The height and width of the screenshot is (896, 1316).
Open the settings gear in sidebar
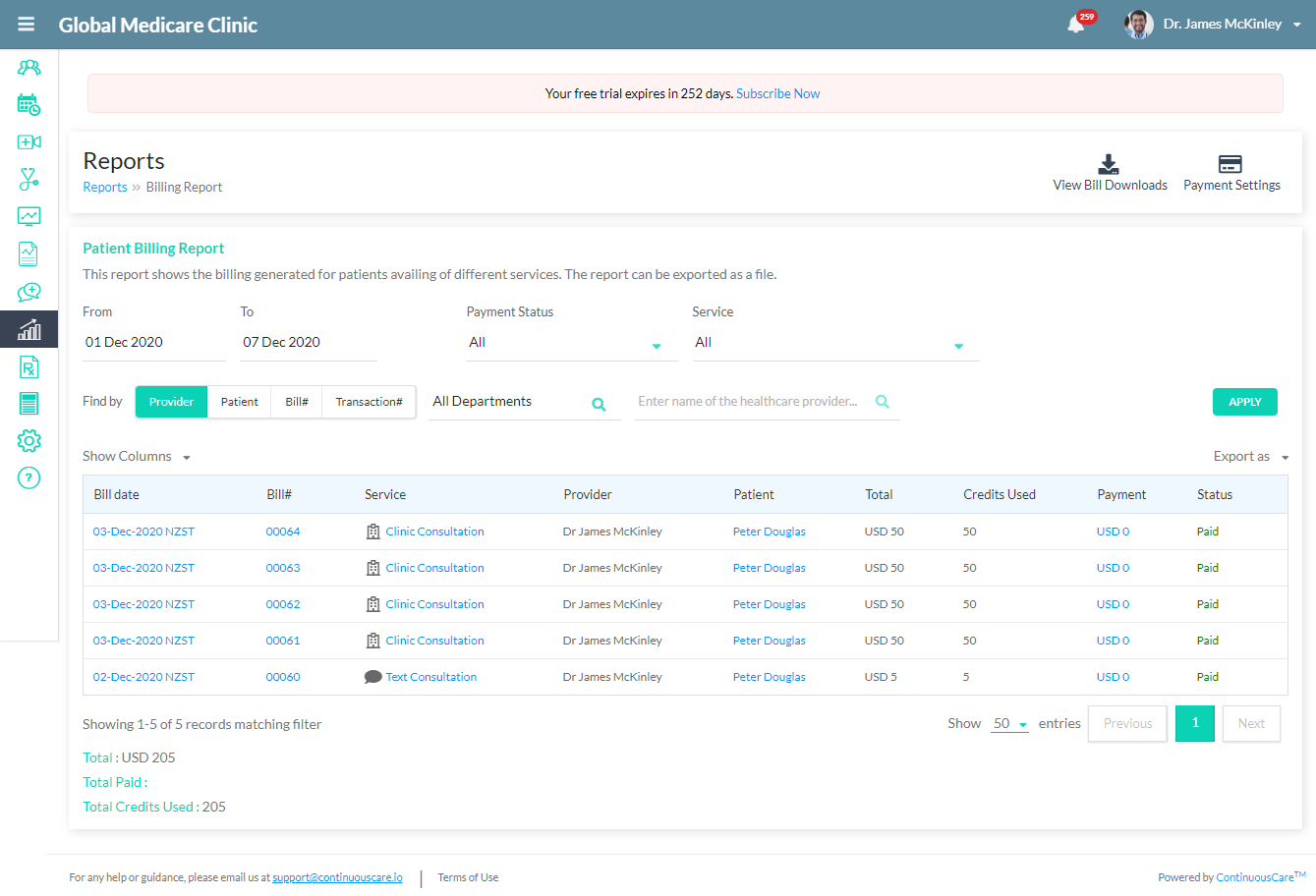click(x=29, y=440)
